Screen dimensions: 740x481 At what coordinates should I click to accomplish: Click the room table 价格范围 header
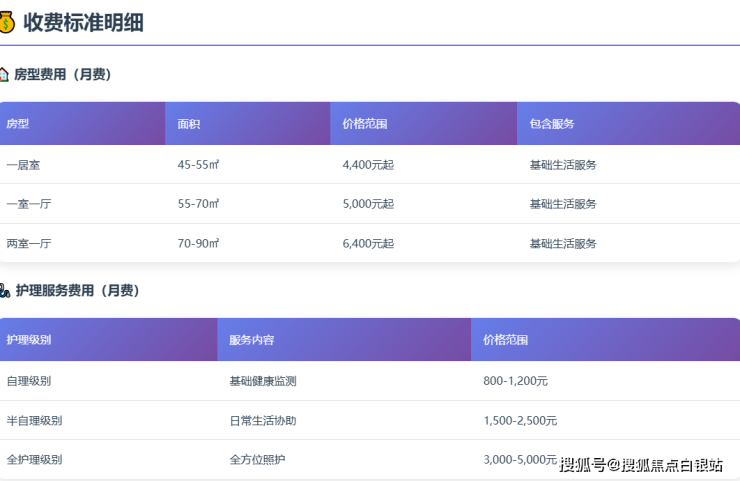pos(364,124)
